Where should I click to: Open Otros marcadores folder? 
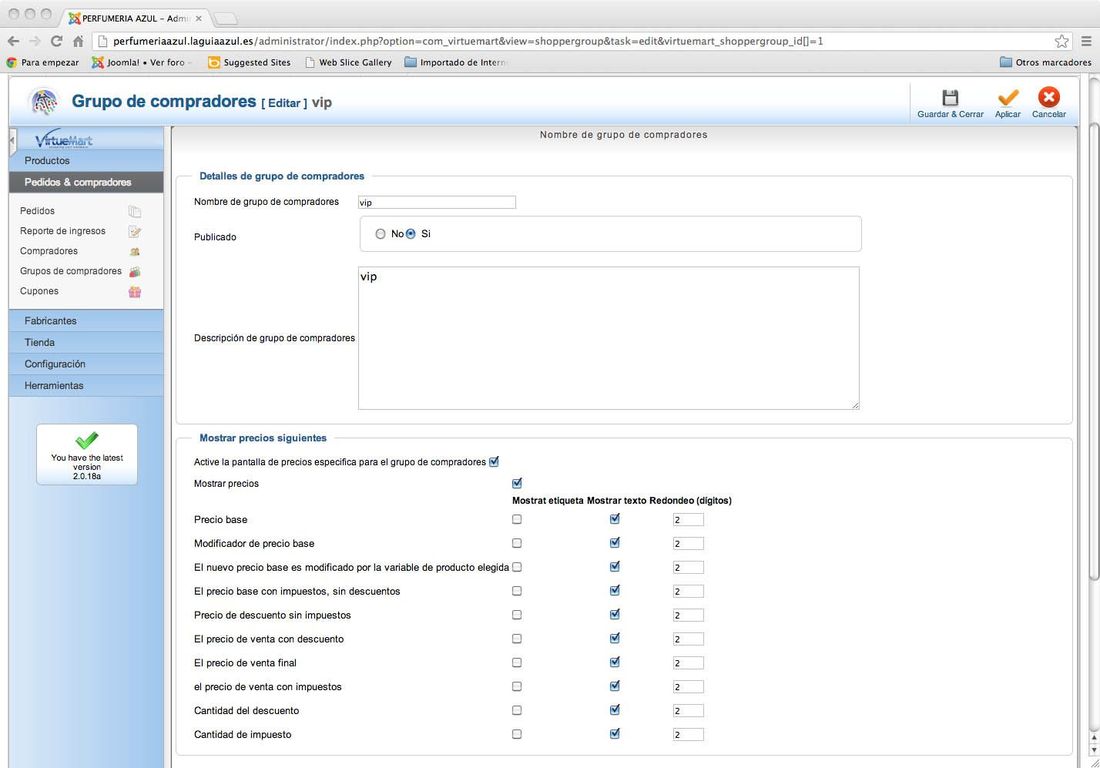tap(1045, 62)
